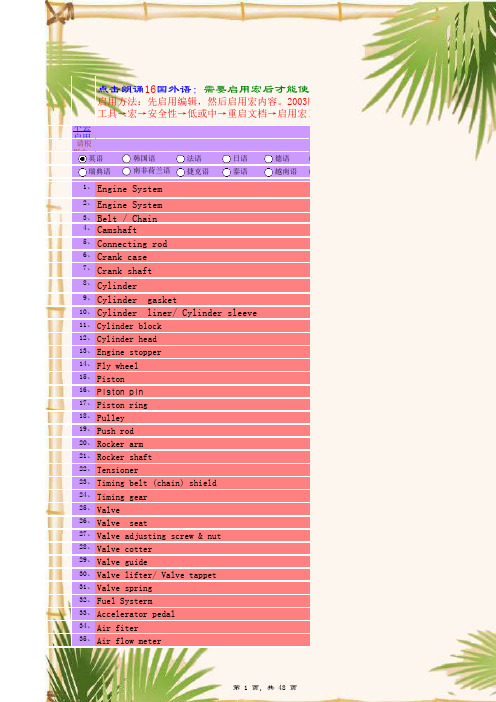Pick the 德语 radio button
This screenshot has width=496, height=702.
tap(268, 159)
